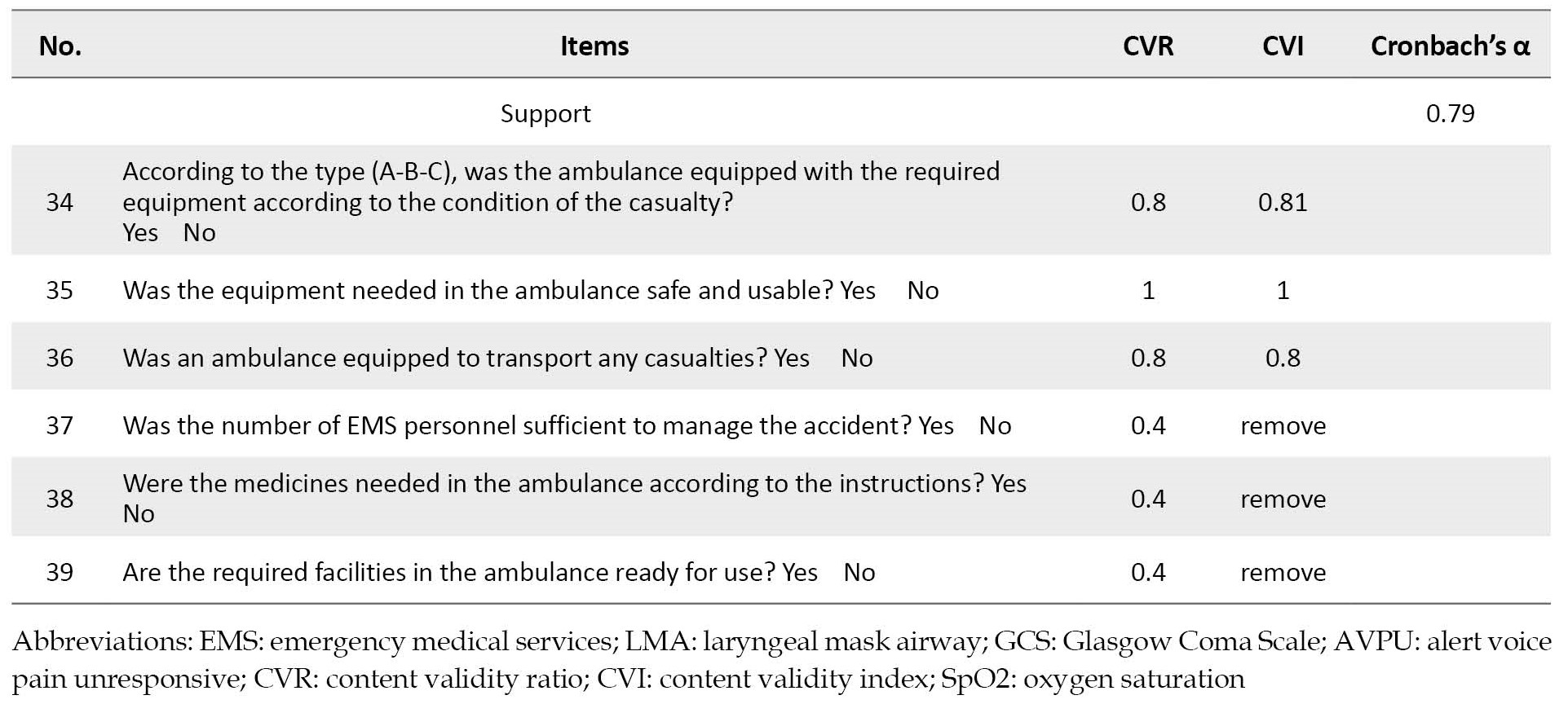1568x704 pixels.
Task: Click row number 36
Action: click(60, 359)
